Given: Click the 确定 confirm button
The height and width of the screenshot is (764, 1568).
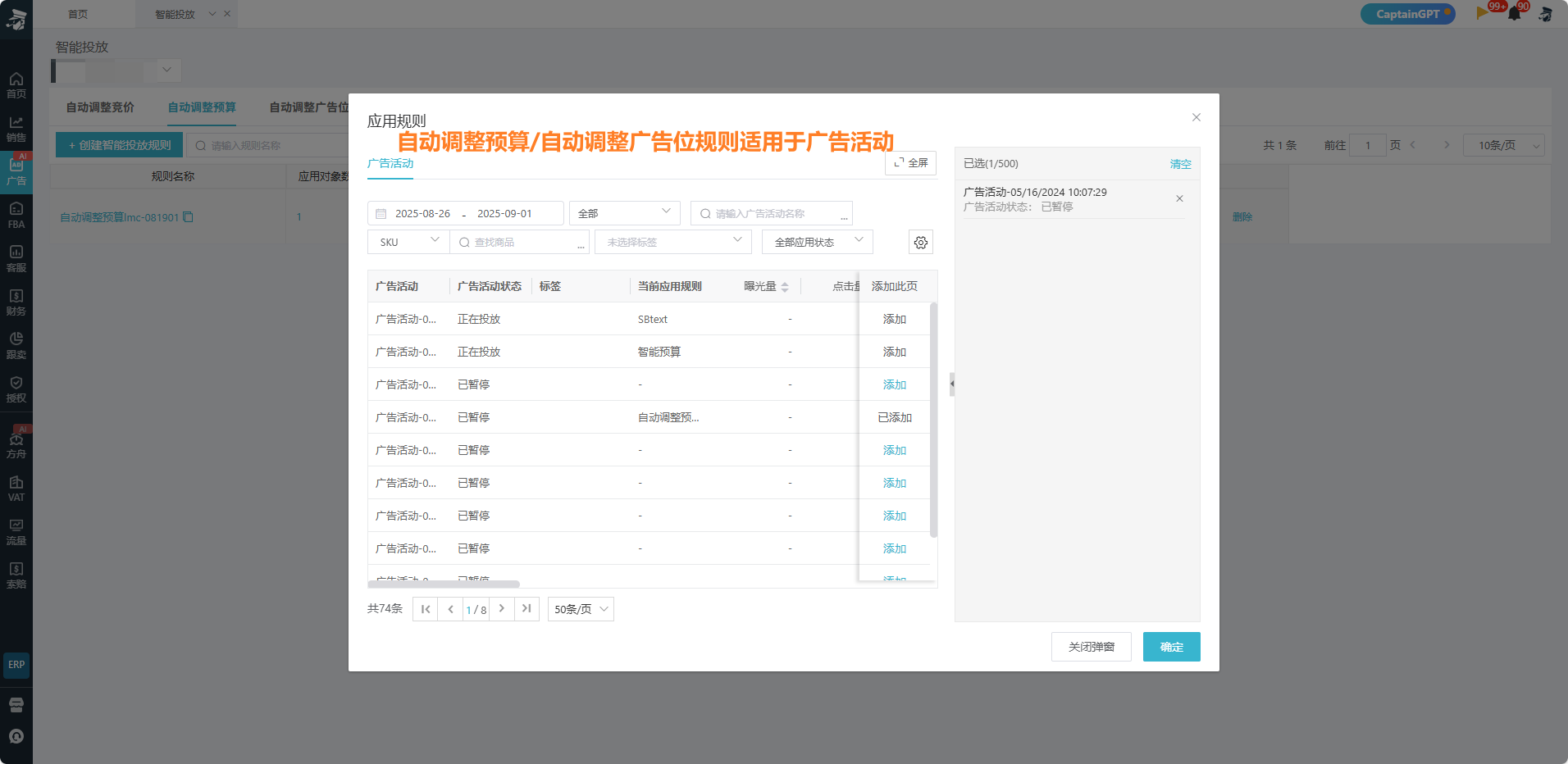Looking at the screenshot, I should click(1172, 647).
